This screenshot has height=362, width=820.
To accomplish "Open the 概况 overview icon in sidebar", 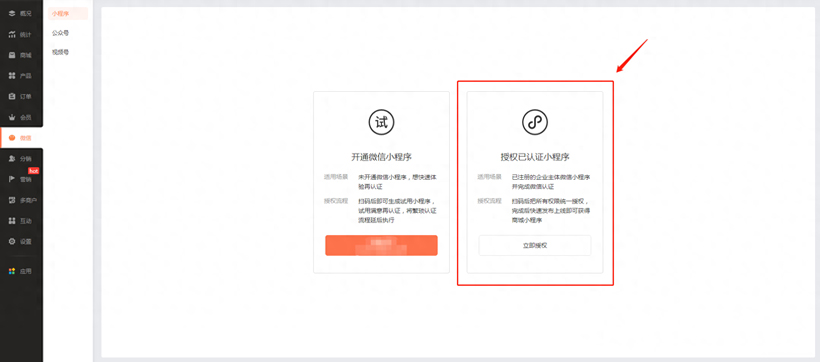I will click(x=12, y=14).
